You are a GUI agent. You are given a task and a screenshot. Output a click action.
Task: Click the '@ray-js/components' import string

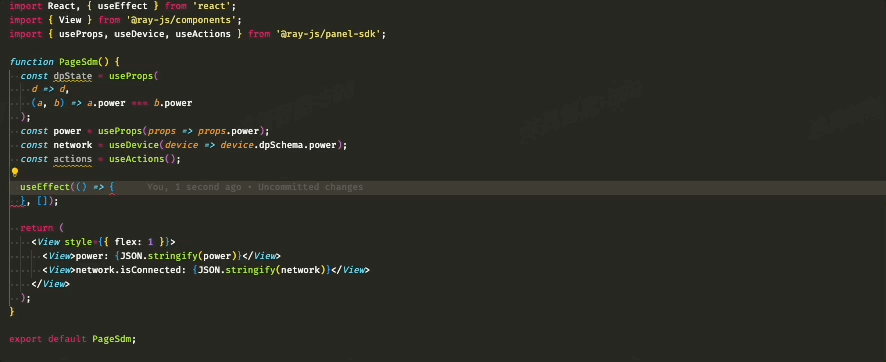[x=181, y=20]
